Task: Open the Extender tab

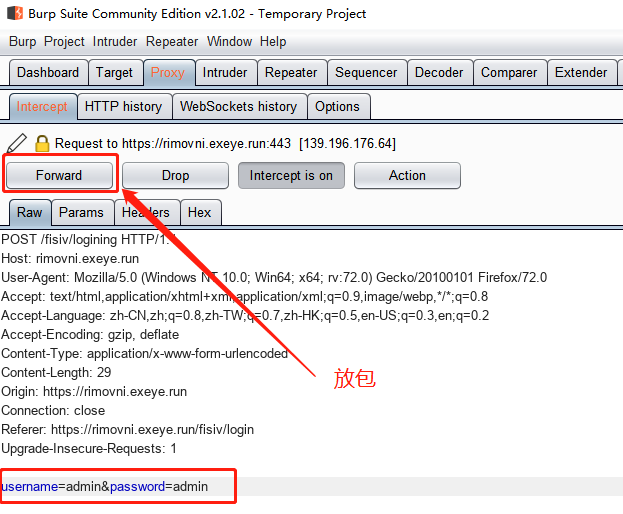Action: [581, 72]
